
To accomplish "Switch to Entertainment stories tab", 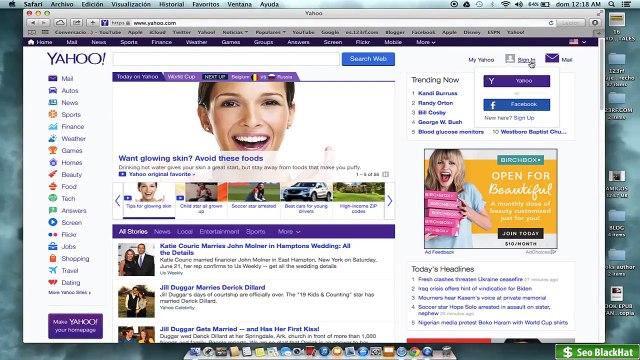I will coord(219,231).
